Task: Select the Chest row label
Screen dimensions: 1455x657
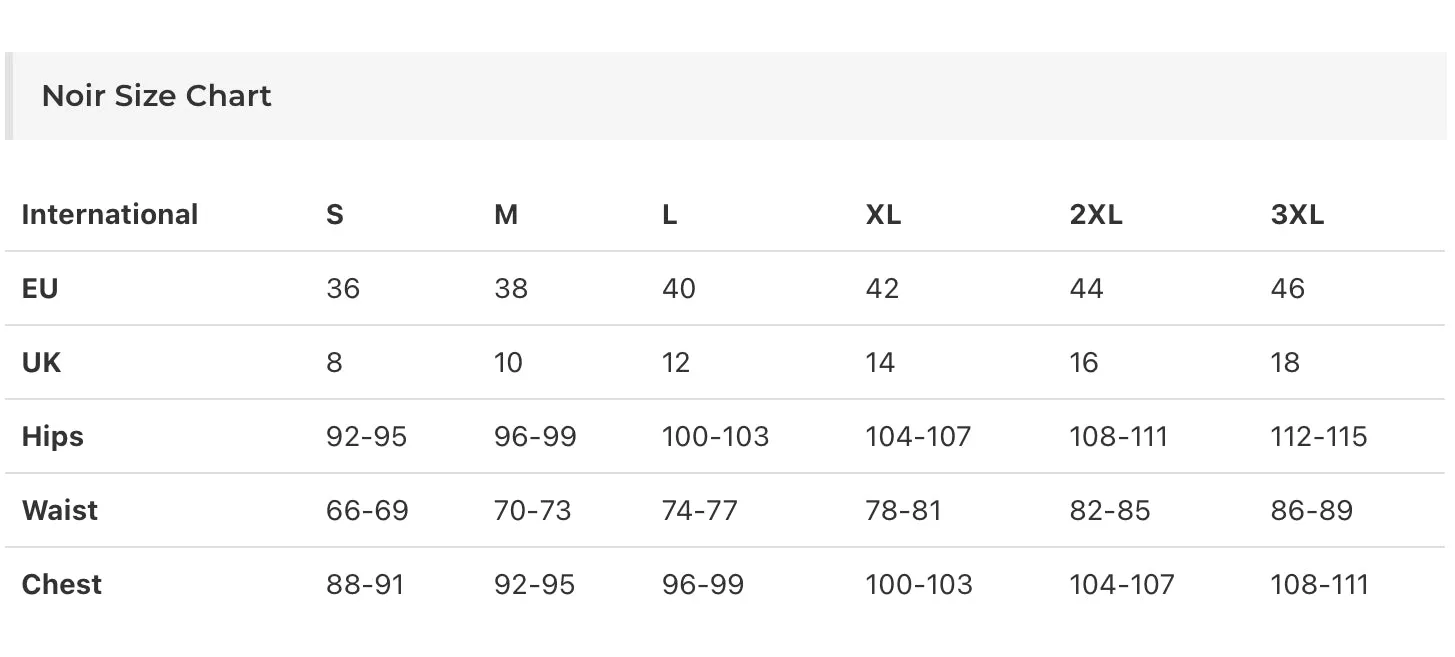Action: point(62,584)
